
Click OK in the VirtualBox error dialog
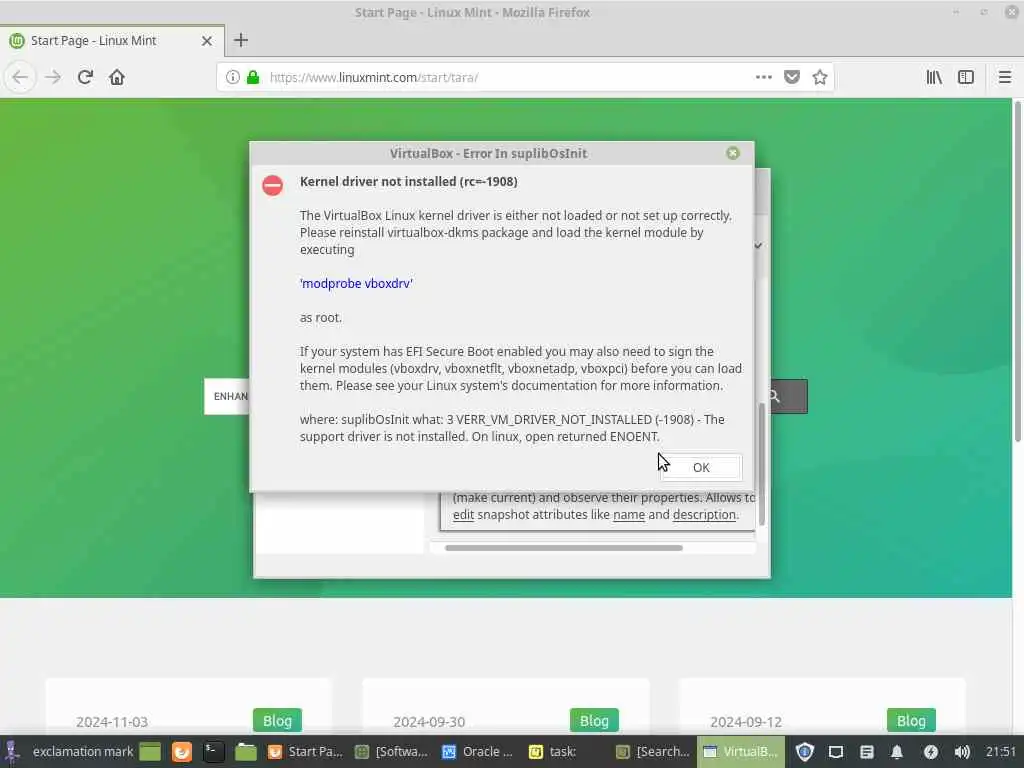(x=701, y=468)
